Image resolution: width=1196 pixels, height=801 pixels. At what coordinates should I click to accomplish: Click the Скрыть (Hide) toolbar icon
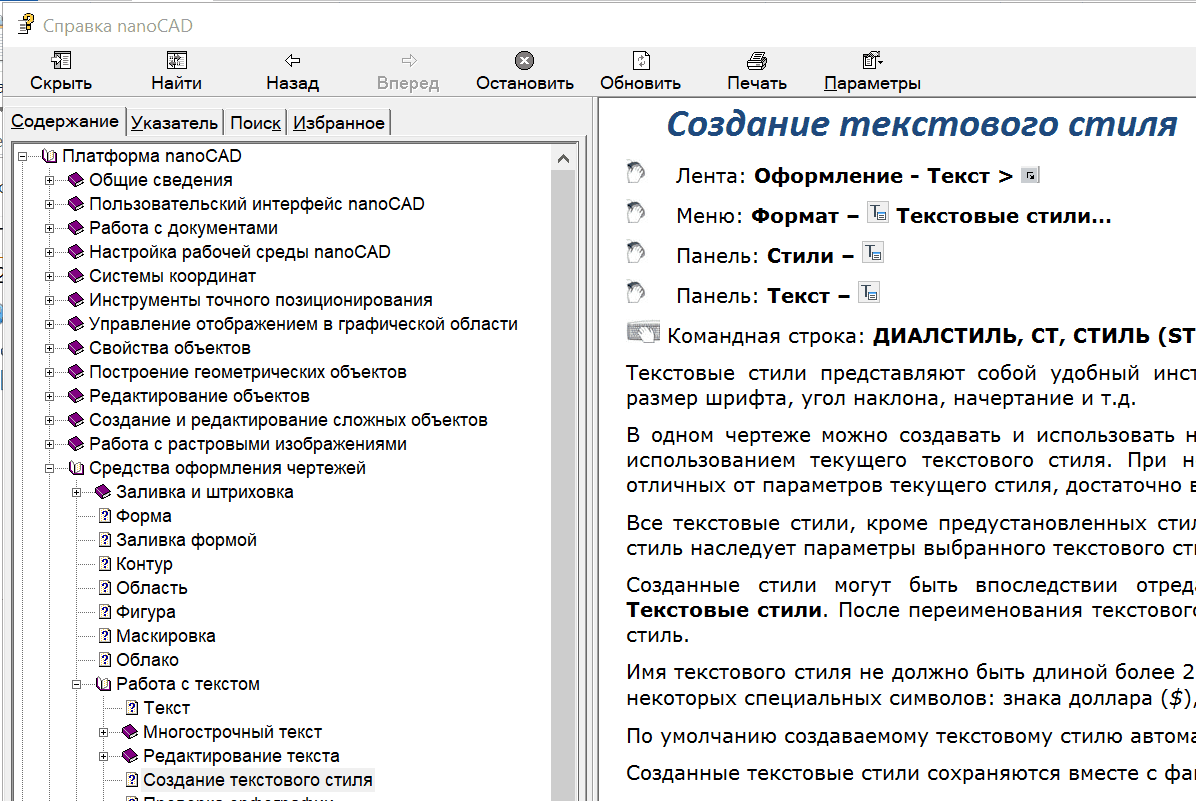pos(61,61)
